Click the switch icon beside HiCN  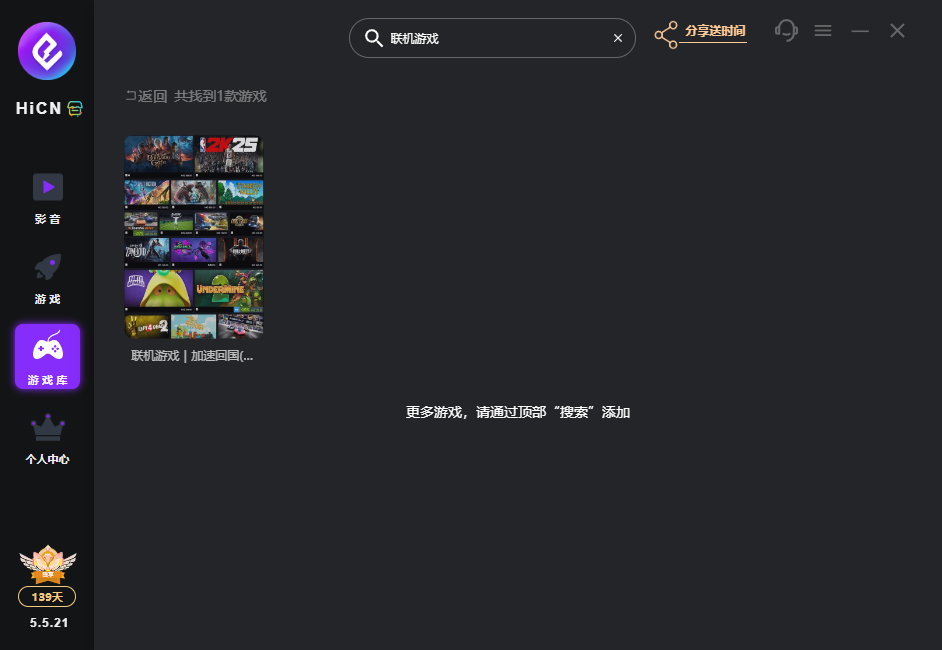75,109
